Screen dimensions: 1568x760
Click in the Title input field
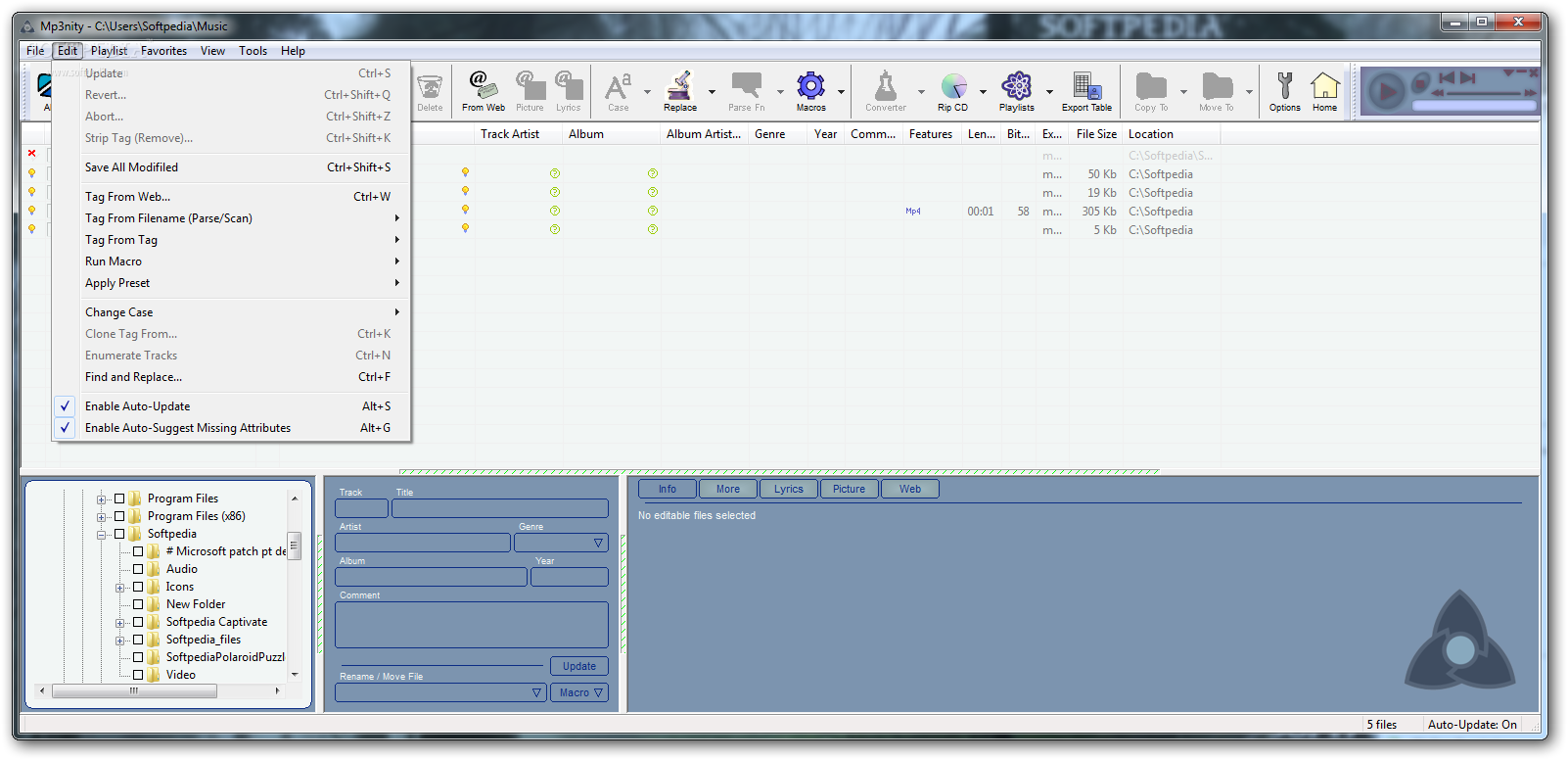coord(500,508)
